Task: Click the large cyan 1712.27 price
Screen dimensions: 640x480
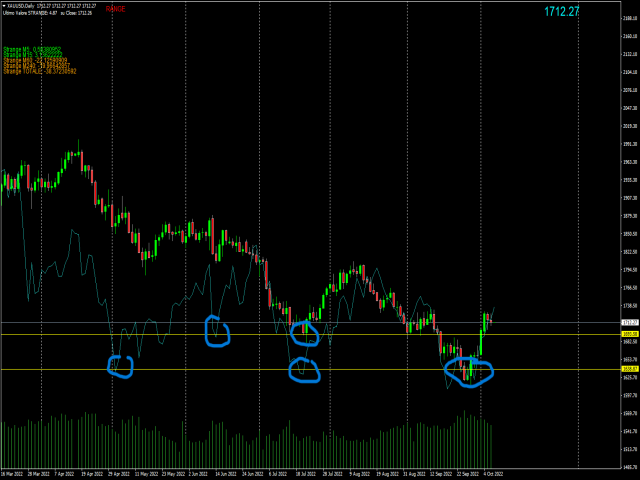Action: click(x=562, y=11)
